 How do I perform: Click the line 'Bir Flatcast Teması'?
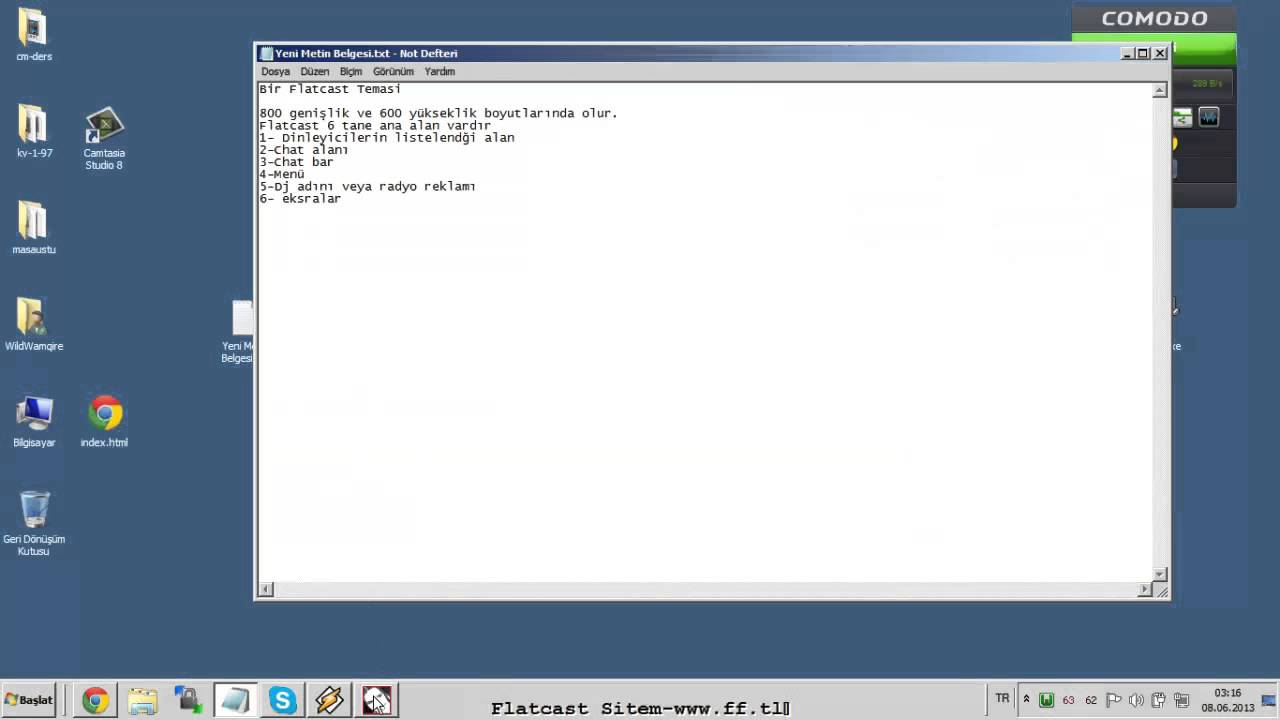tap(330, 89)
